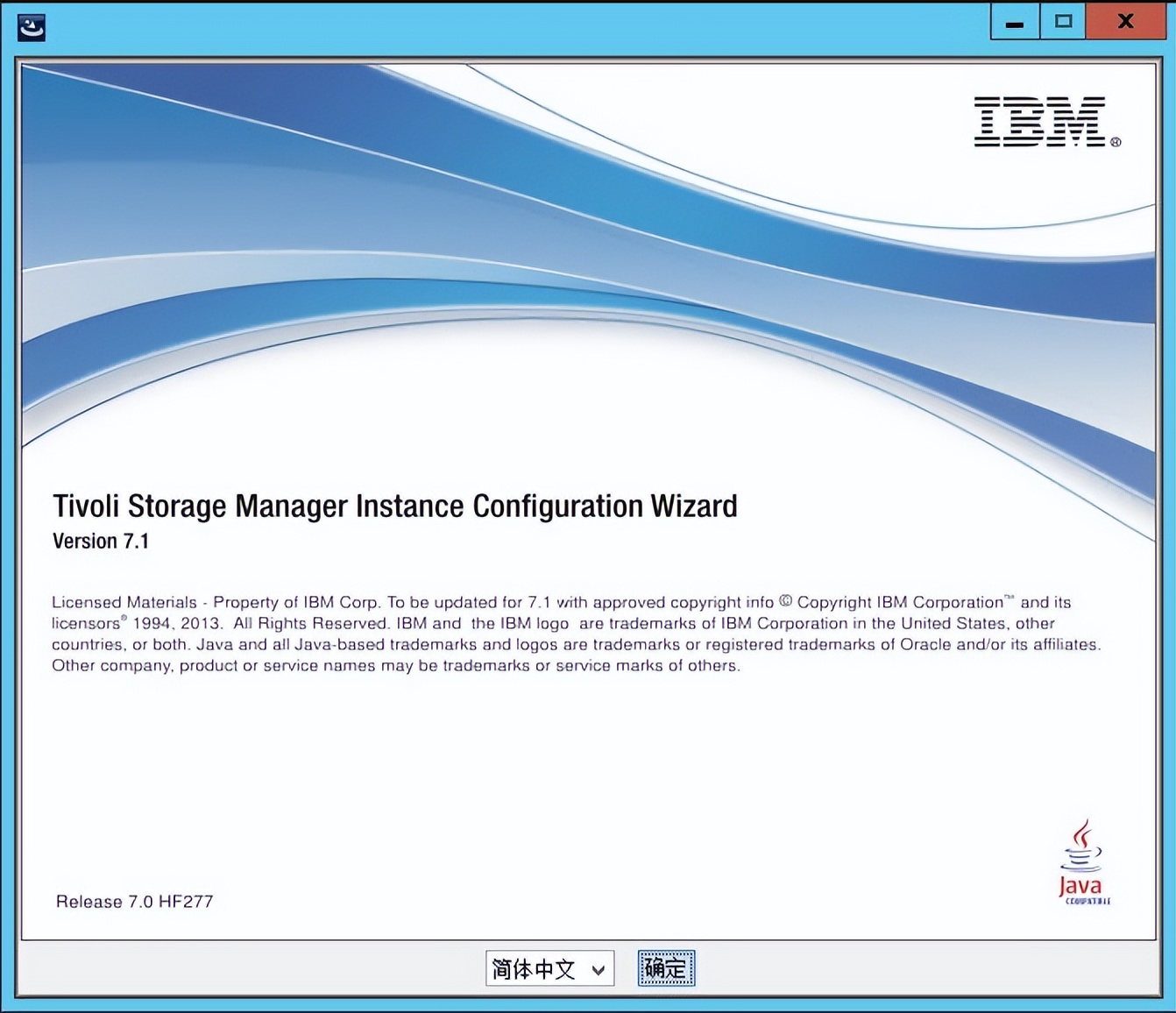Image resolution: width=1176 pixels, height=1013 pixels.
Task: Click the IBM logo
Action: [1047, 122]
